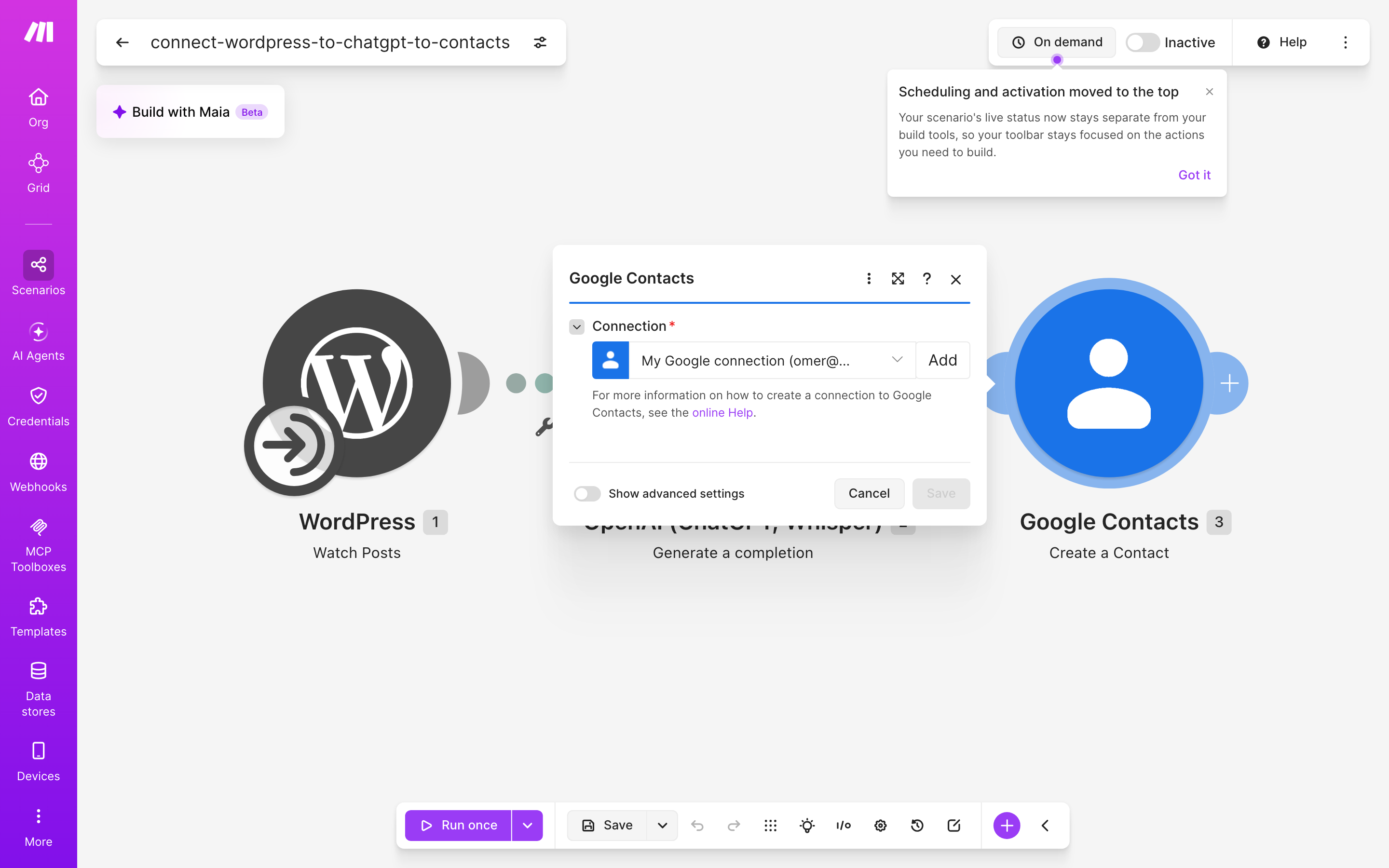Open the top-right three-dot options menu
The image size is (1389, 868).
point(1346,42)
